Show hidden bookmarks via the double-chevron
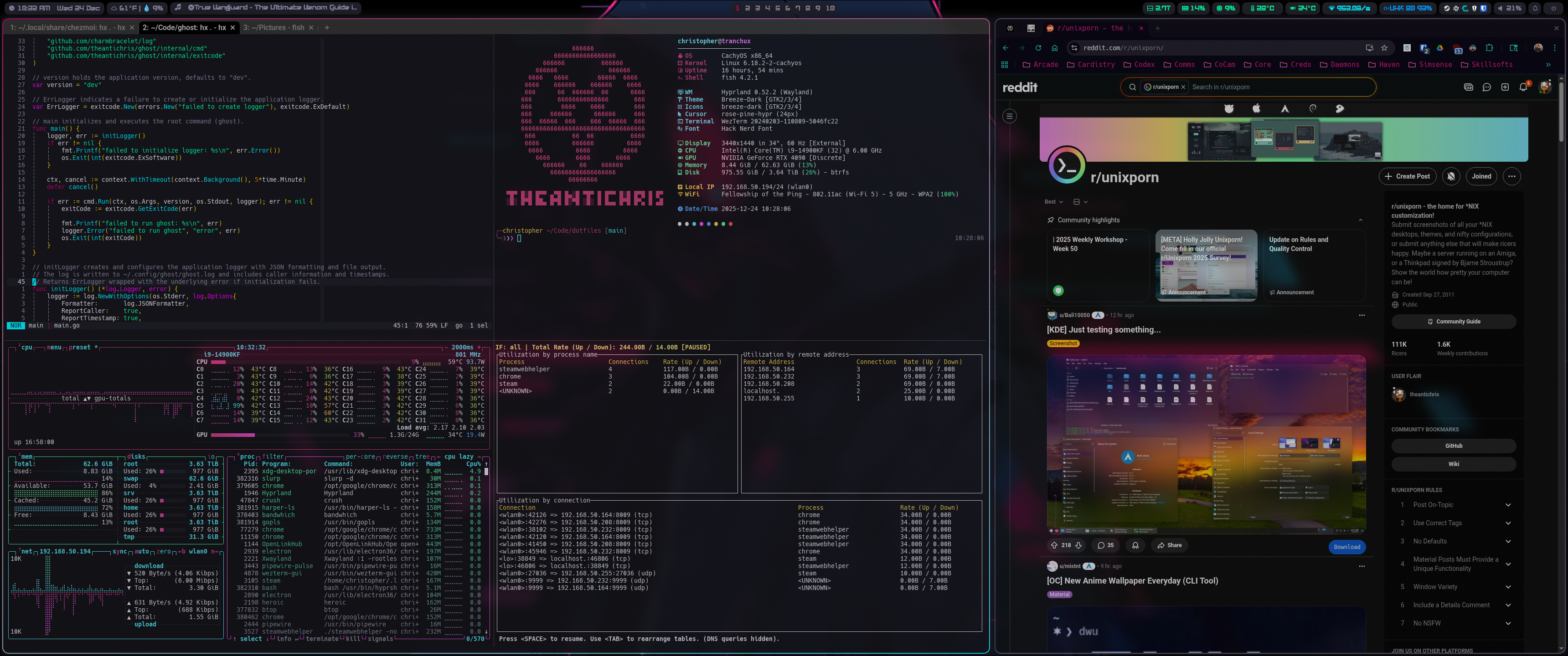Image resolution: width=1568 pixels, height=656 pixels. 1548,65
